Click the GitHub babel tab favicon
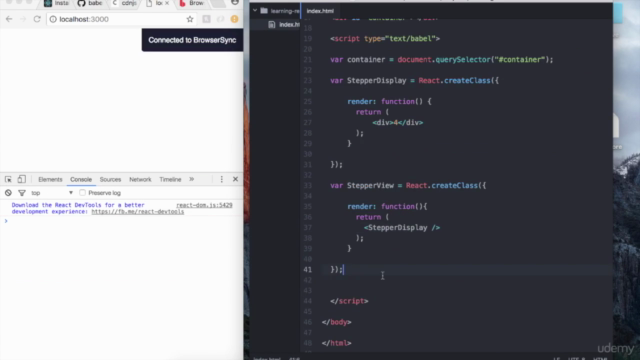Viewport: 640px width, 360px height. pyautogui.click(x=81, y=3)
